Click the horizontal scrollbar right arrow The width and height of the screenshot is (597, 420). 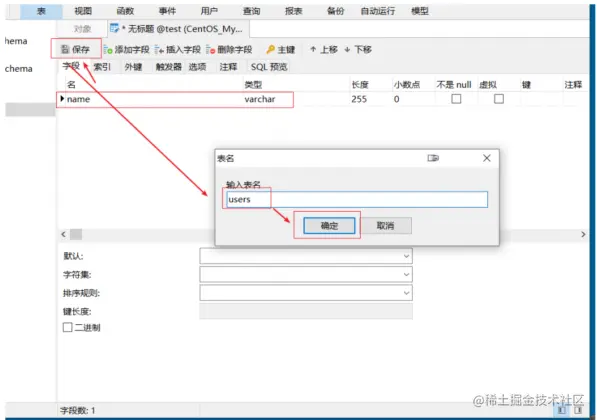click(x=583, y=235)
